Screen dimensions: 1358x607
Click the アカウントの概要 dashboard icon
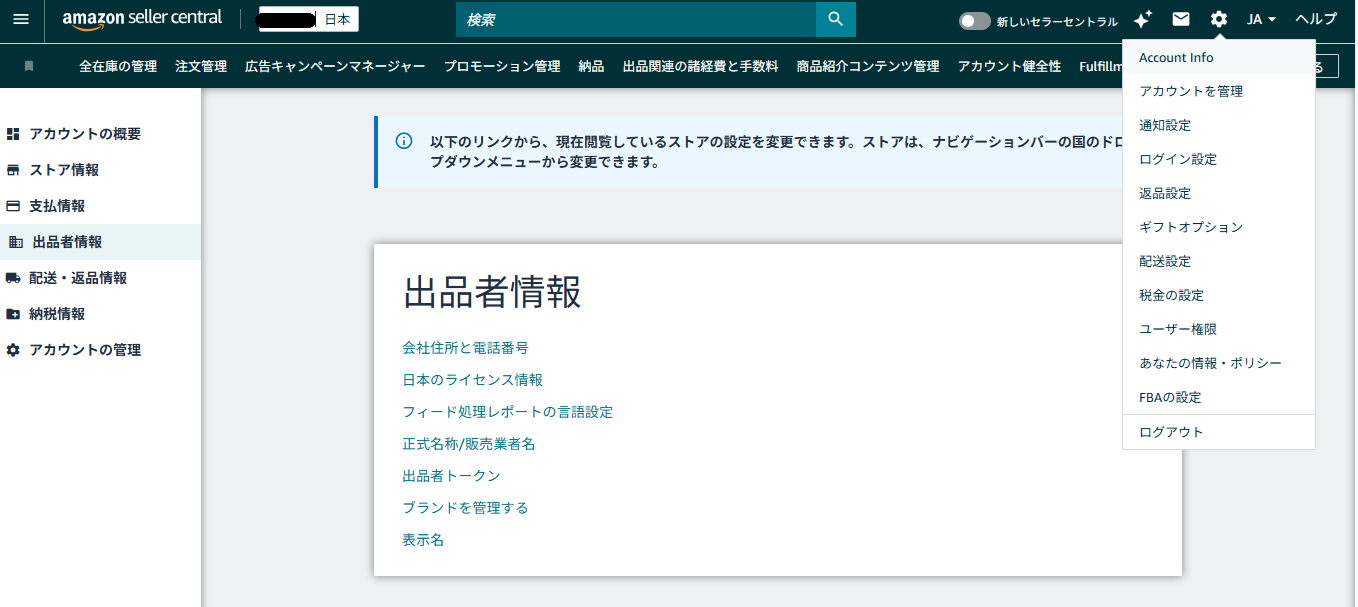(13, 134)
